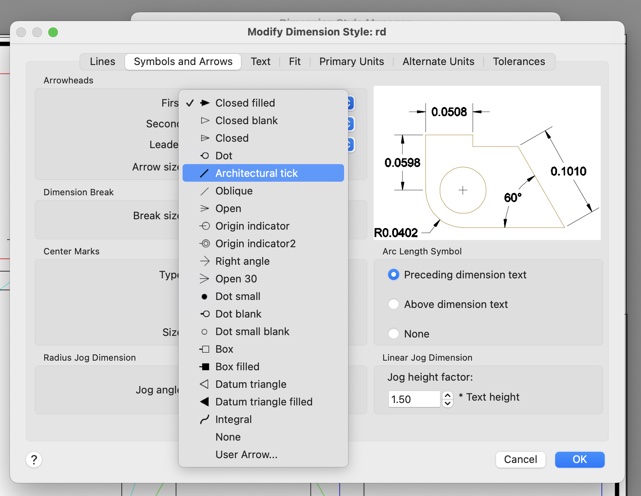Open the Second arrowhead dropdown arrow
This screenshot has width=641, height=496.
pyautogui.click(x=350, y=123)
